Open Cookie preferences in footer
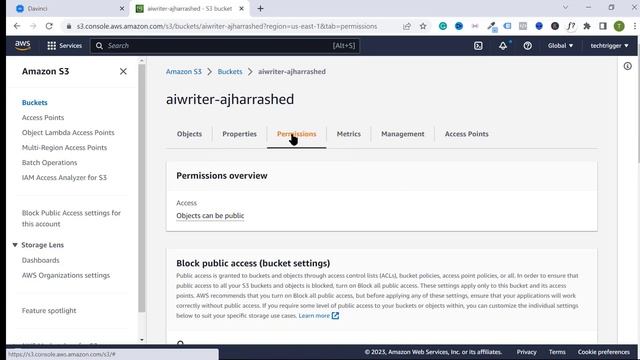Viewport: 640px width, 360px height. click(604, 352)
